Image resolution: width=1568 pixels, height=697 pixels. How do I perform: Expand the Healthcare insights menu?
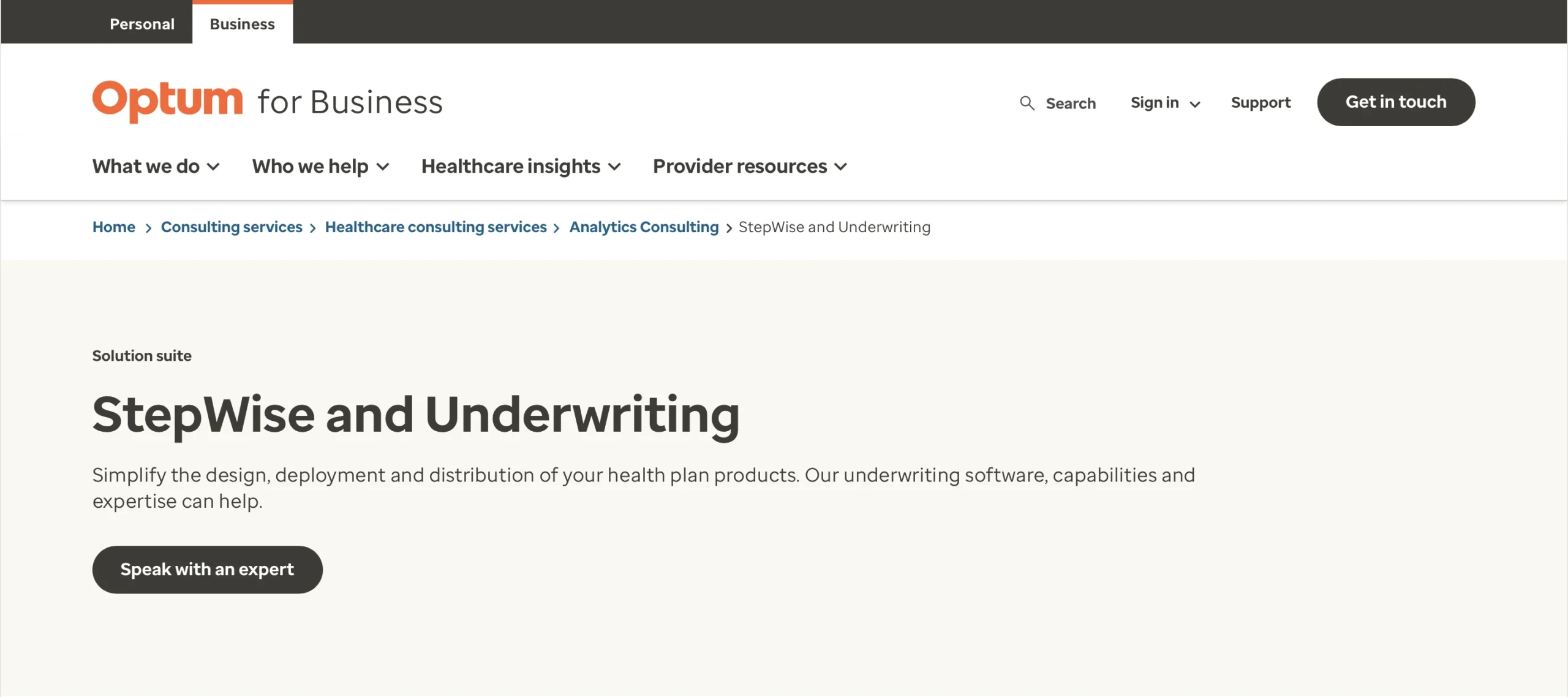[x=521, y=166]
